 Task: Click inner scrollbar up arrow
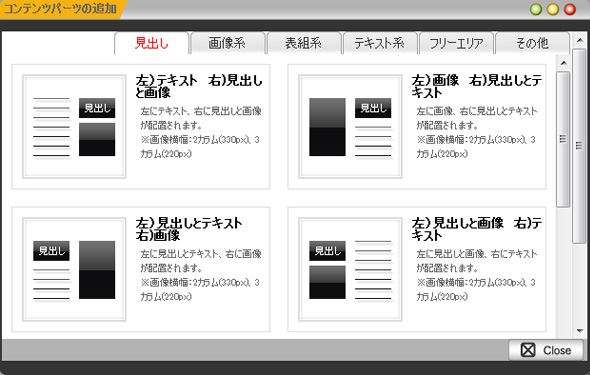tap(563, 63)
